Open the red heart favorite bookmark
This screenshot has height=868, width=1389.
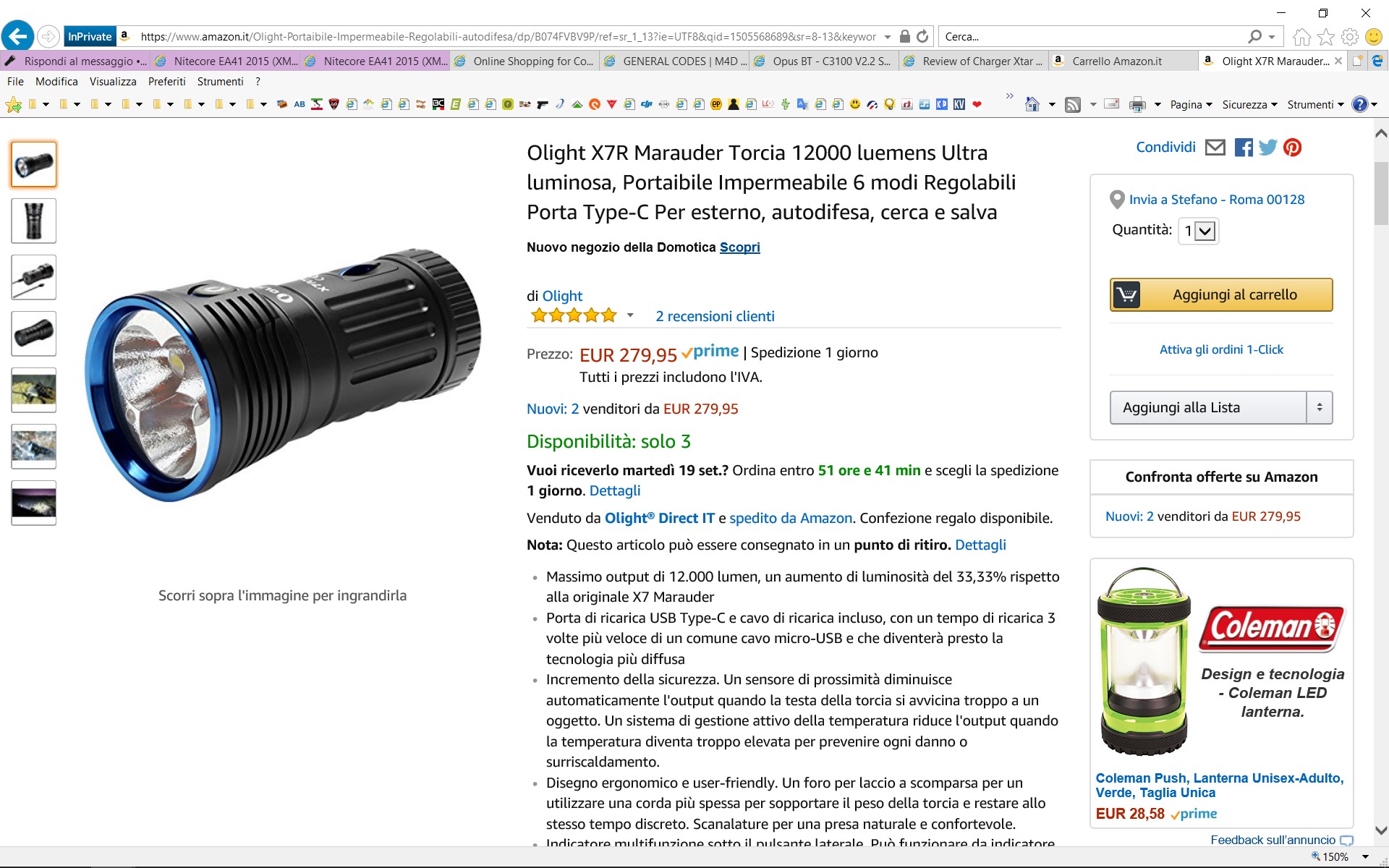pyautogui.click(x=977, y=104)
